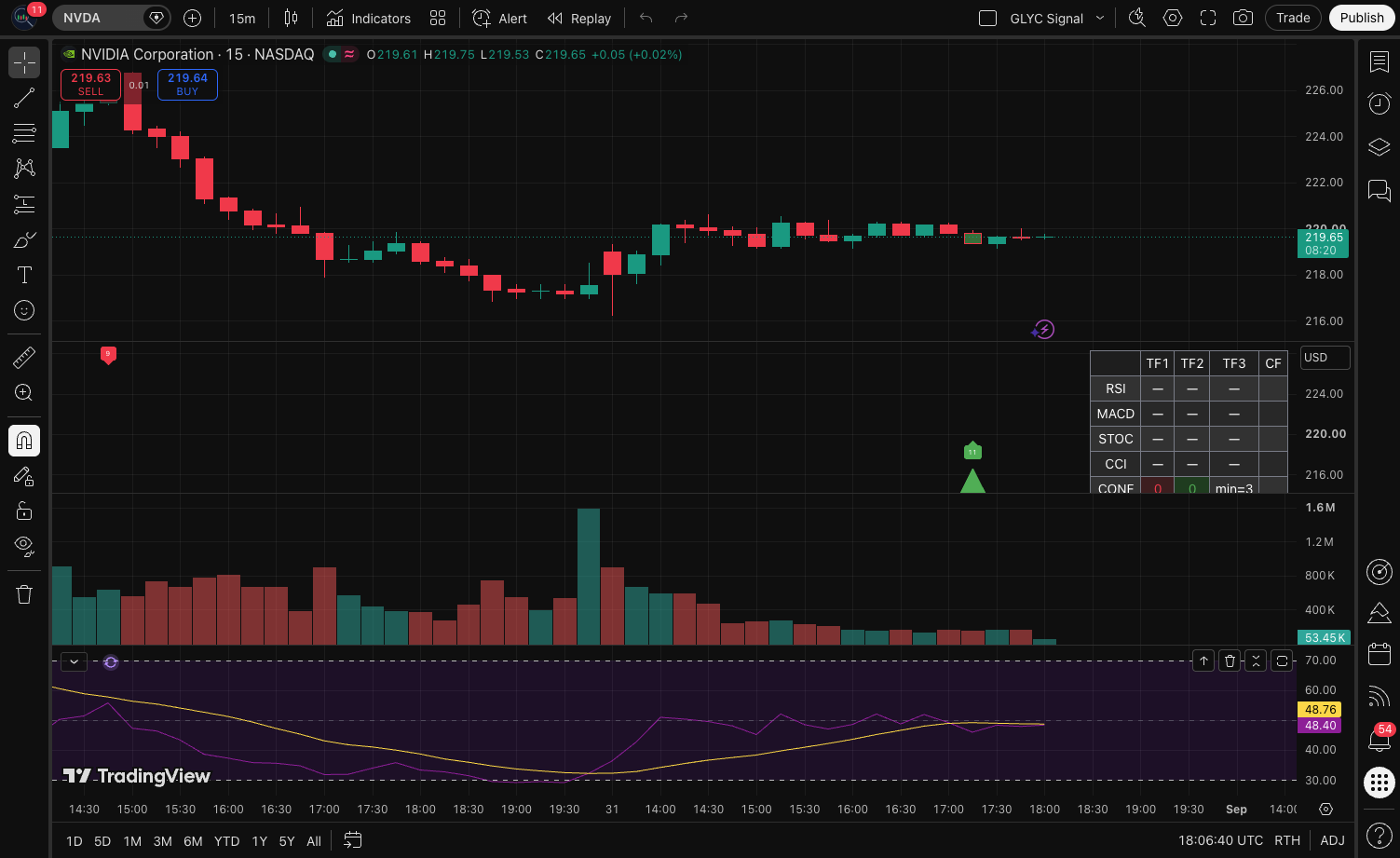Open the dotted grid products menu
Viewport: 1400px width, 858px height.
(1379, 783)
